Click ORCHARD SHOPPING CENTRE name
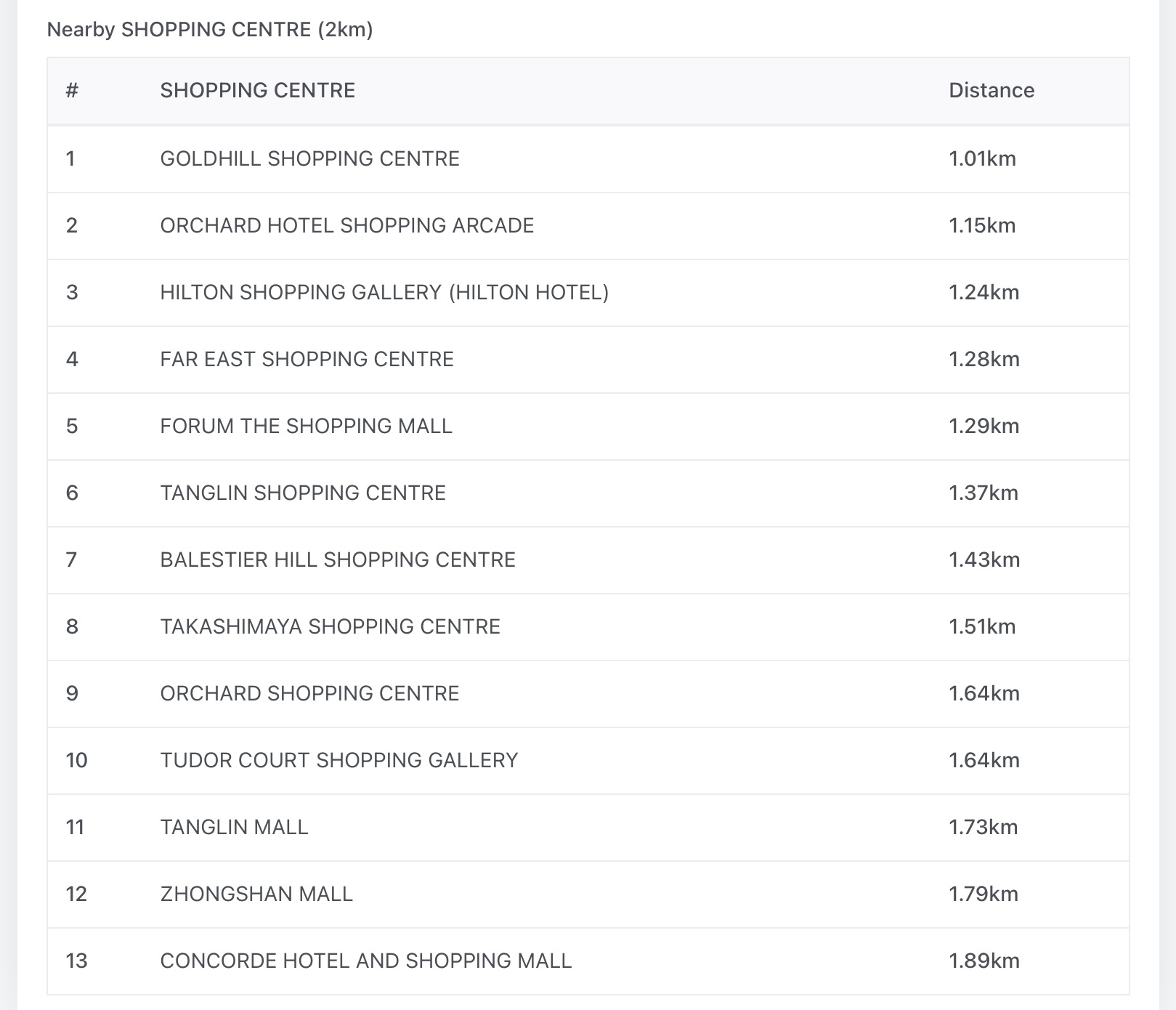1176x1010 pixels. click(x=309, y=693)
